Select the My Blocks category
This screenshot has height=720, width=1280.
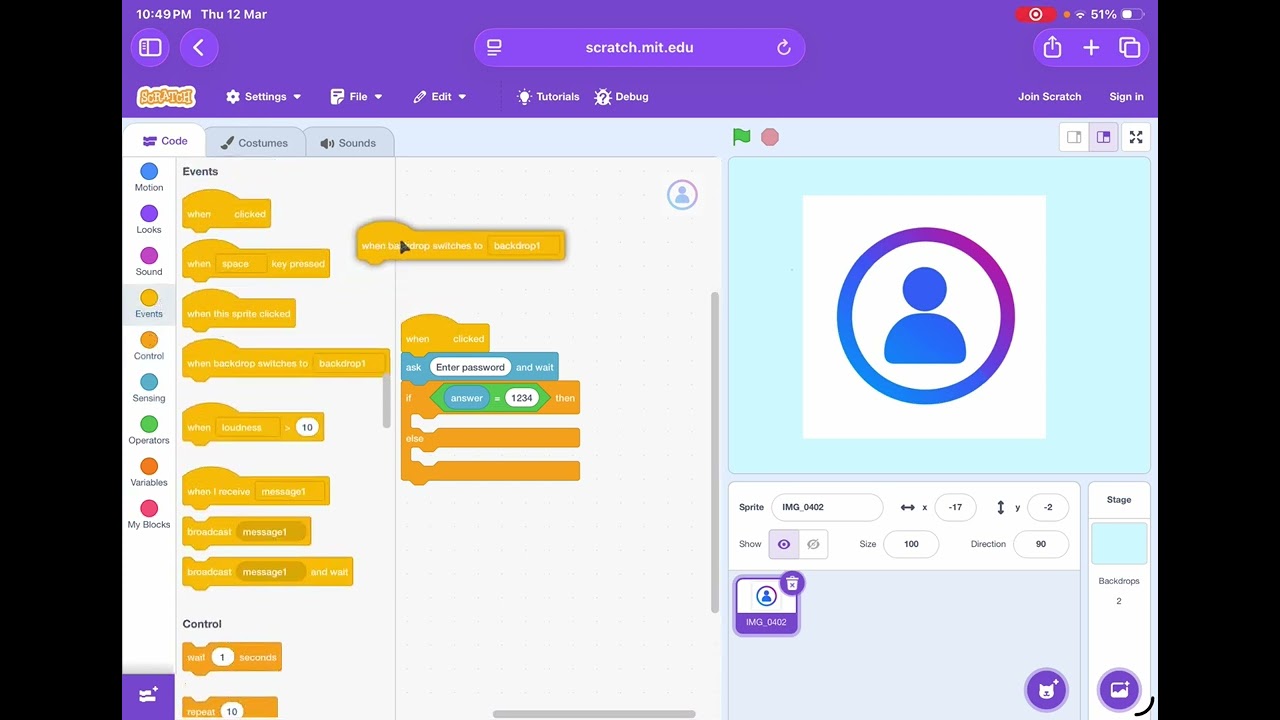149,514
